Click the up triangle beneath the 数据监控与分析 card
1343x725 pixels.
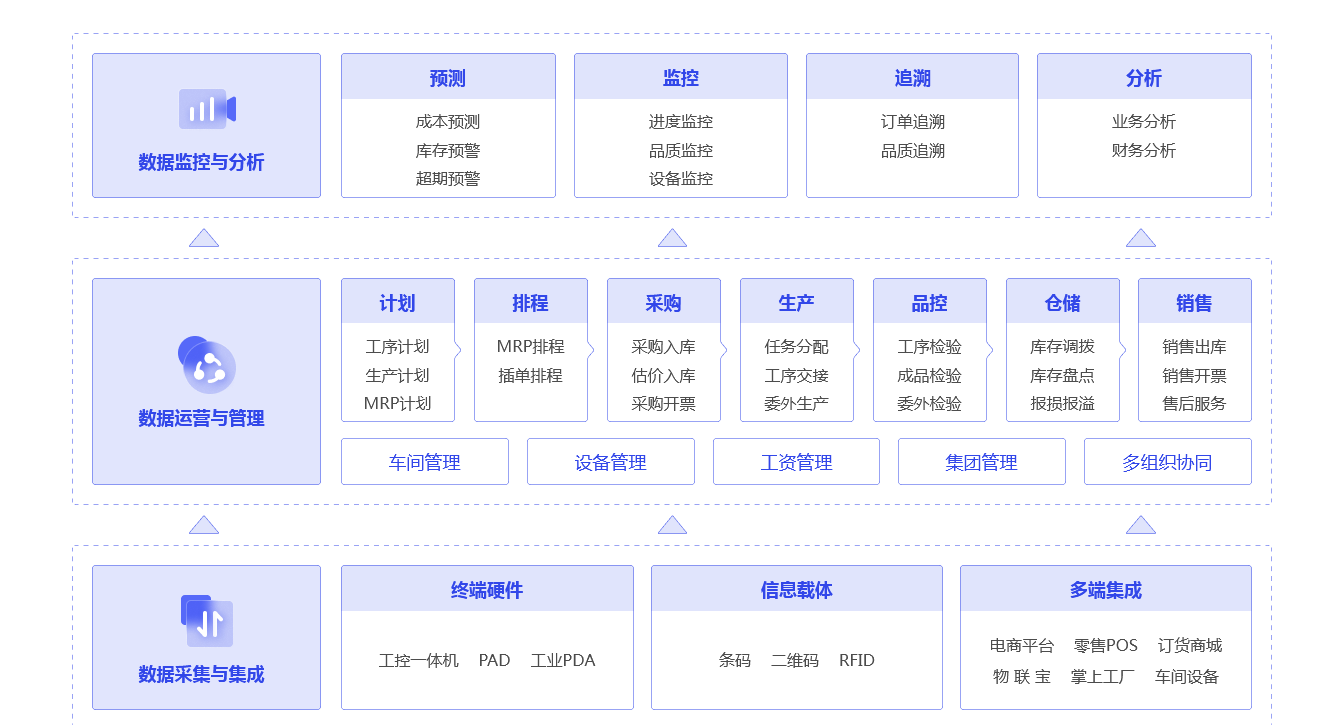click(204, 238)
